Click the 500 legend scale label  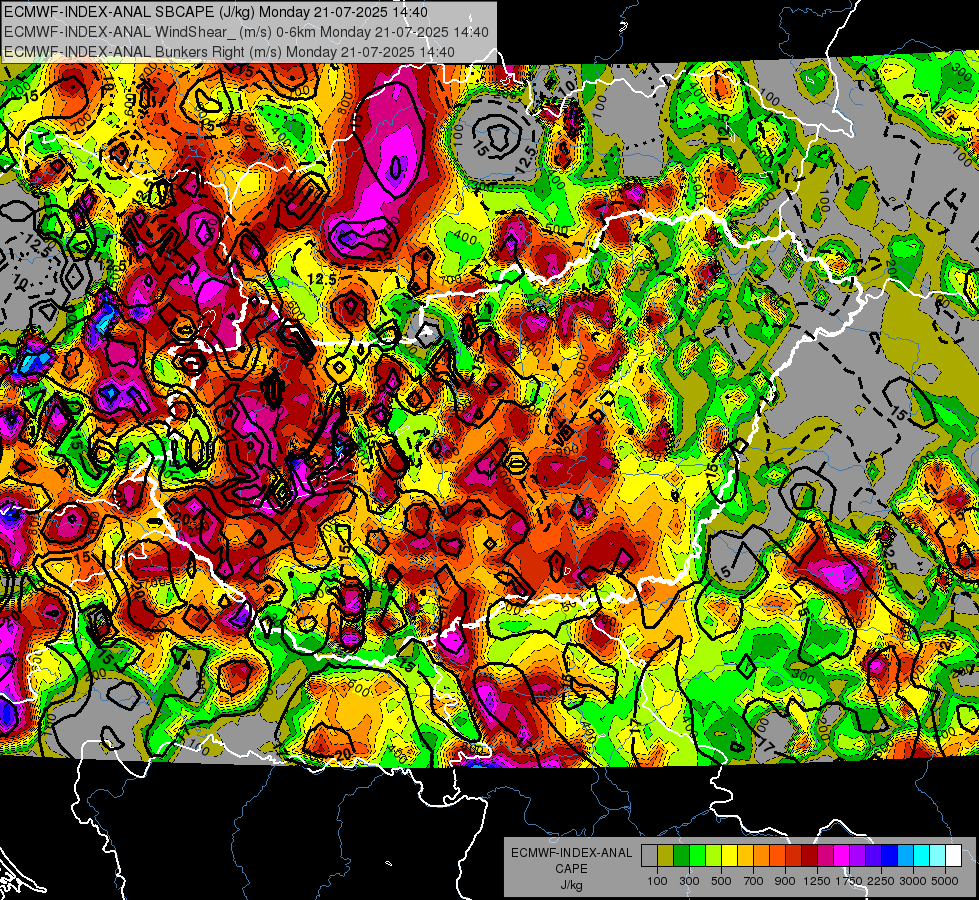721,881
